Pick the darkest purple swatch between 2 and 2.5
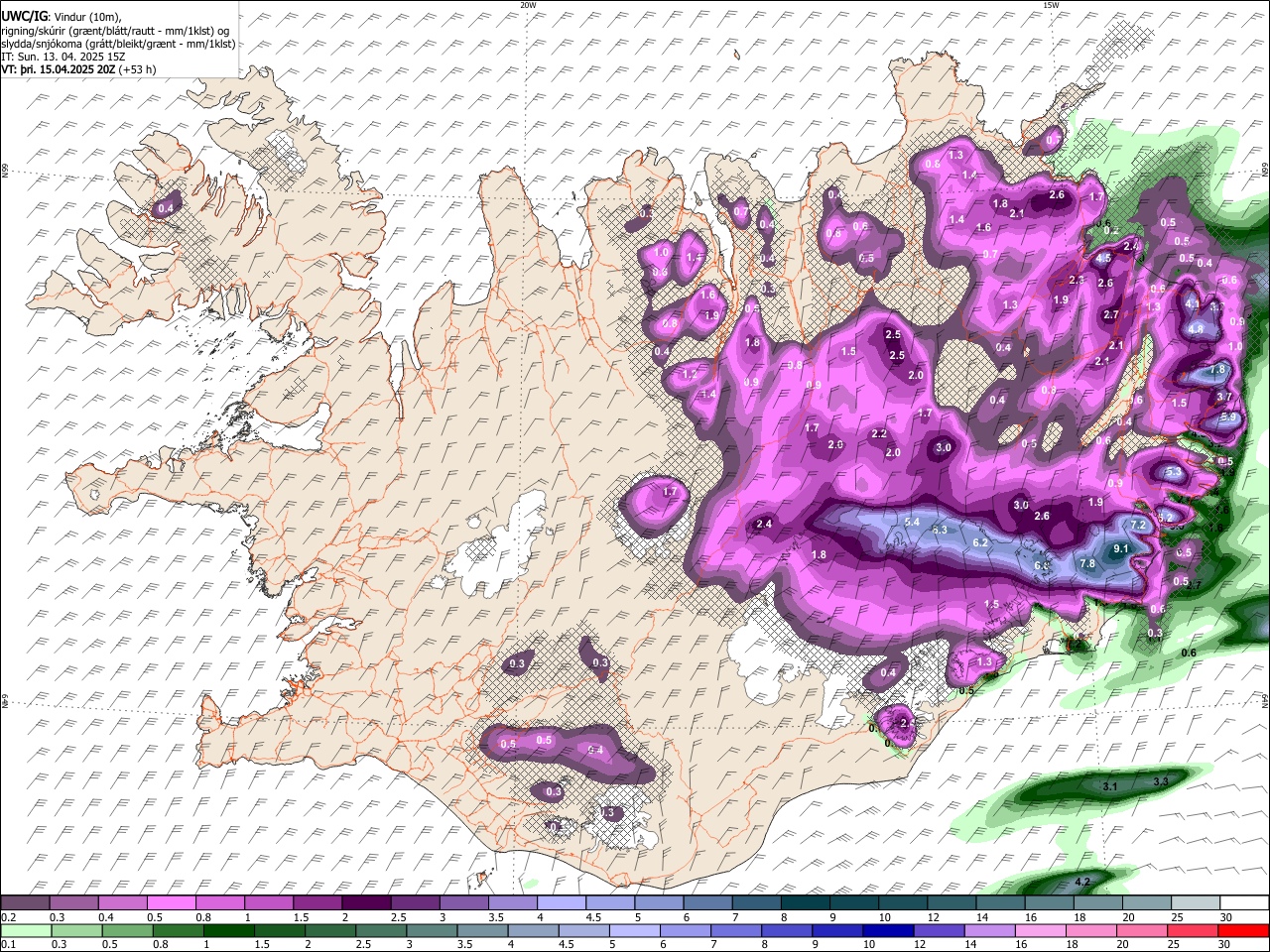The height and width of the screenshot is (952, 1270). (x=366, y=903)
